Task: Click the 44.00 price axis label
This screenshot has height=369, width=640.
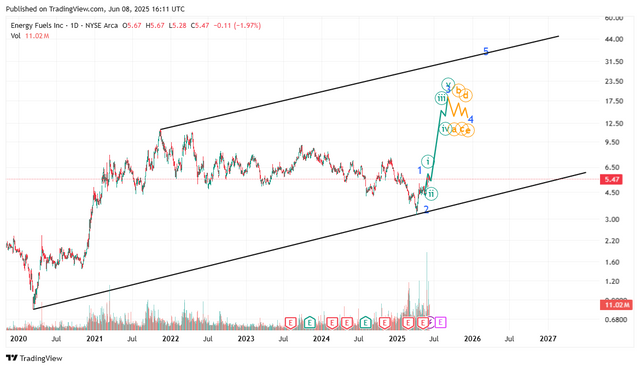Action: point(614,39)
